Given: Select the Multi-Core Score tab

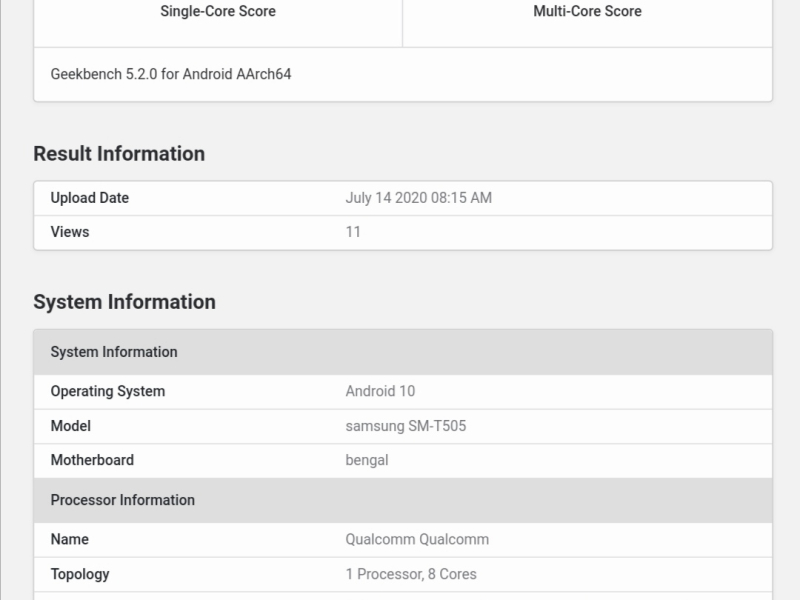Looking at the screenshot, I should (584, 12).
